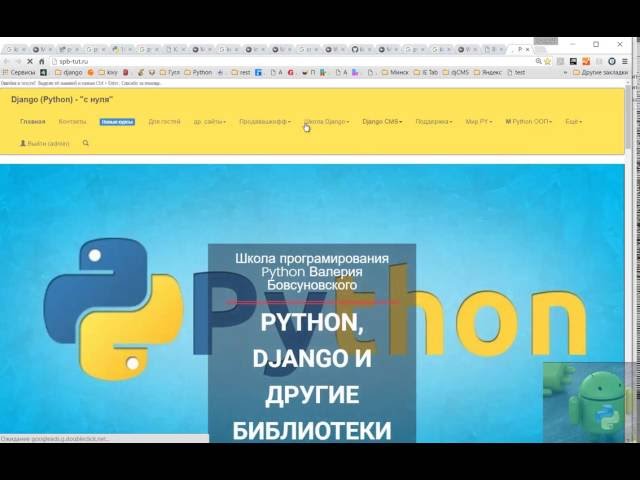Click the round dark extension icon near menu
This screenshot has width=640, height=480.
[x=611, y=61]
